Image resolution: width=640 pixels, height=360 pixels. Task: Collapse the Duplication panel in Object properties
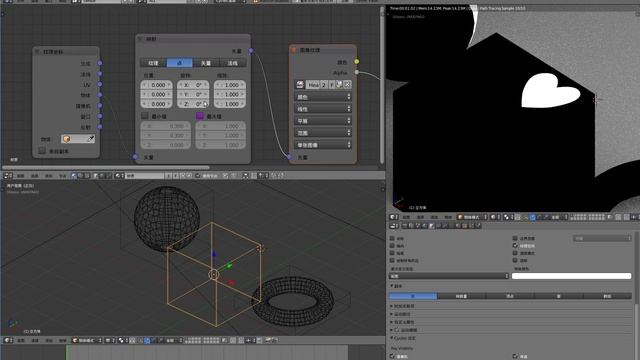[391, 286]
